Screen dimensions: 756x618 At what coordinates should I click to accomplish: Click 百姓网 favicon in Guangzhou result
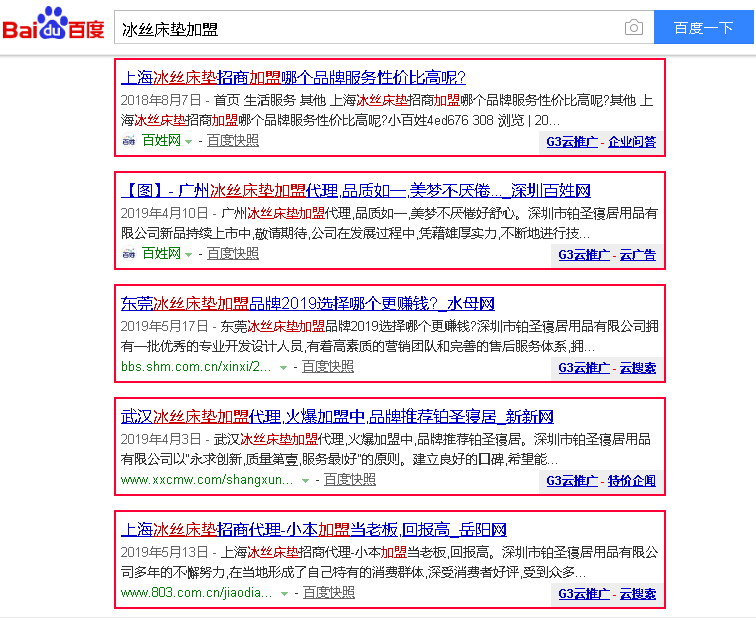(129, 253)
